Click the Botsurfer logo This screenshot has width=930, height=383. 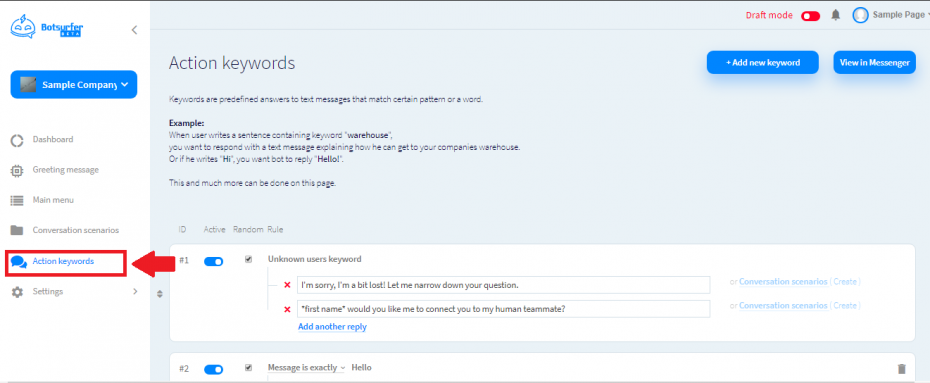click(46, 27)
